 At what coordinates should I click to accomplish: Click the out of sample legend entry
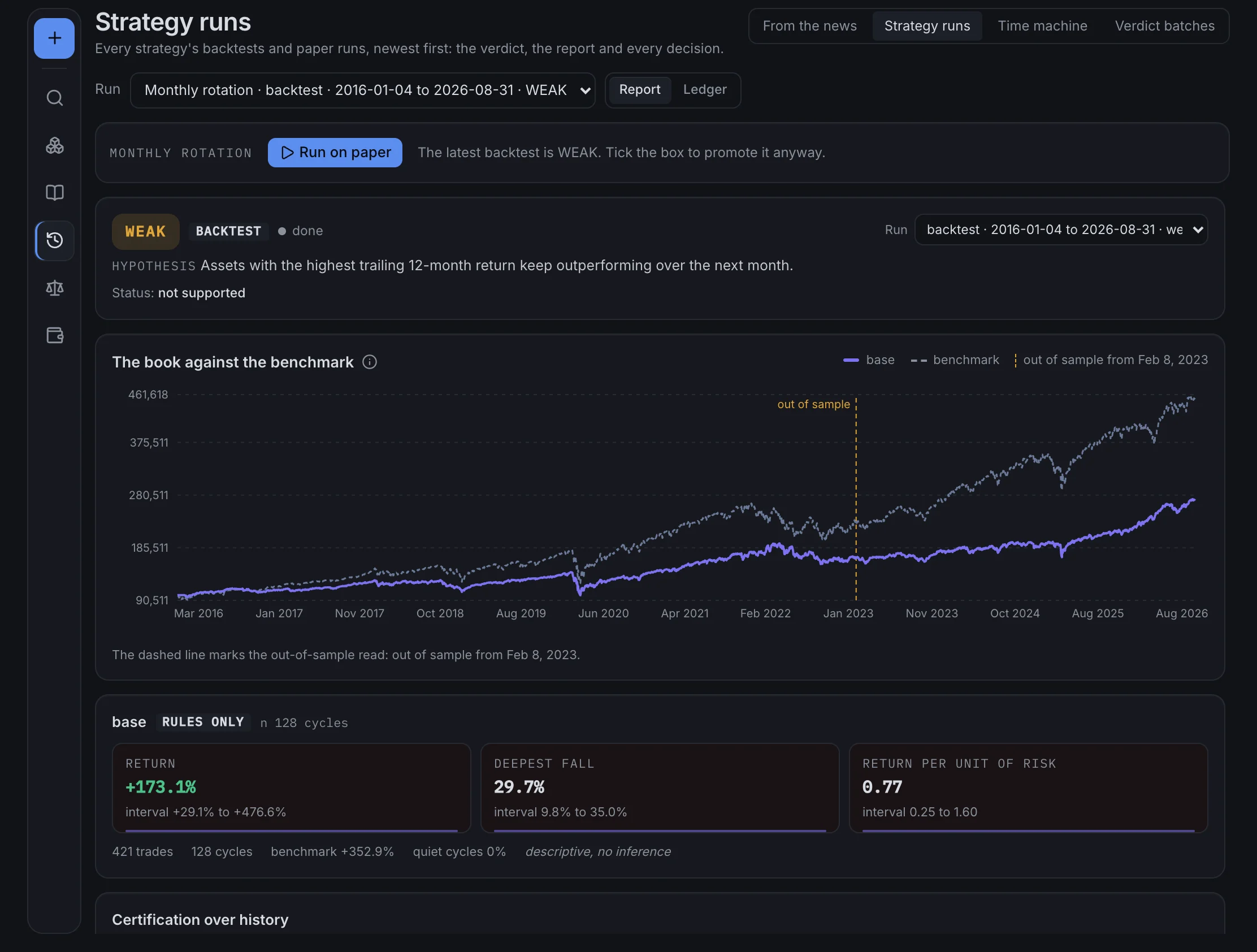(1111, 360)
